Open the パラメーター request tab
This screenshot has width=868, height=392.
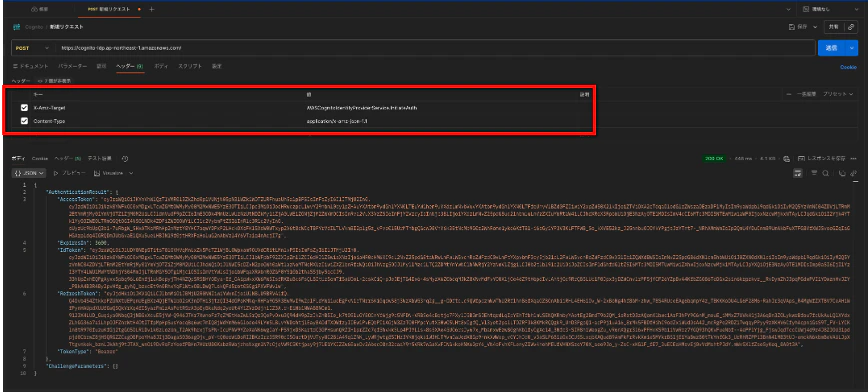[73, 66]
